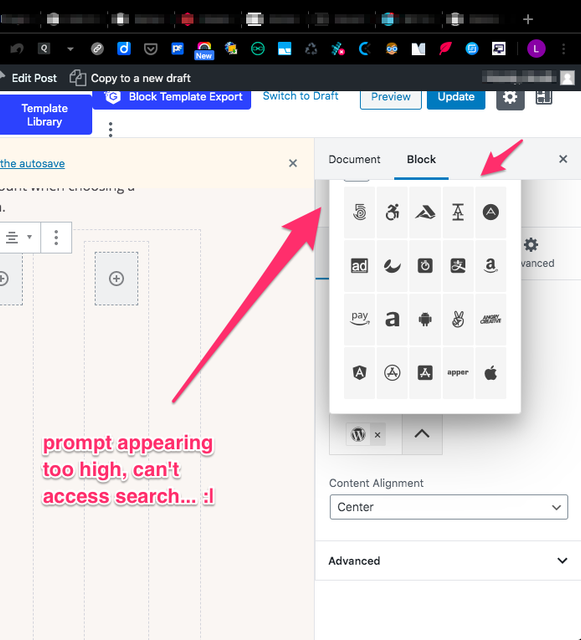581x640 pixels.
Task: Choose the Apper text icon
Action: (x=458, y=373)
